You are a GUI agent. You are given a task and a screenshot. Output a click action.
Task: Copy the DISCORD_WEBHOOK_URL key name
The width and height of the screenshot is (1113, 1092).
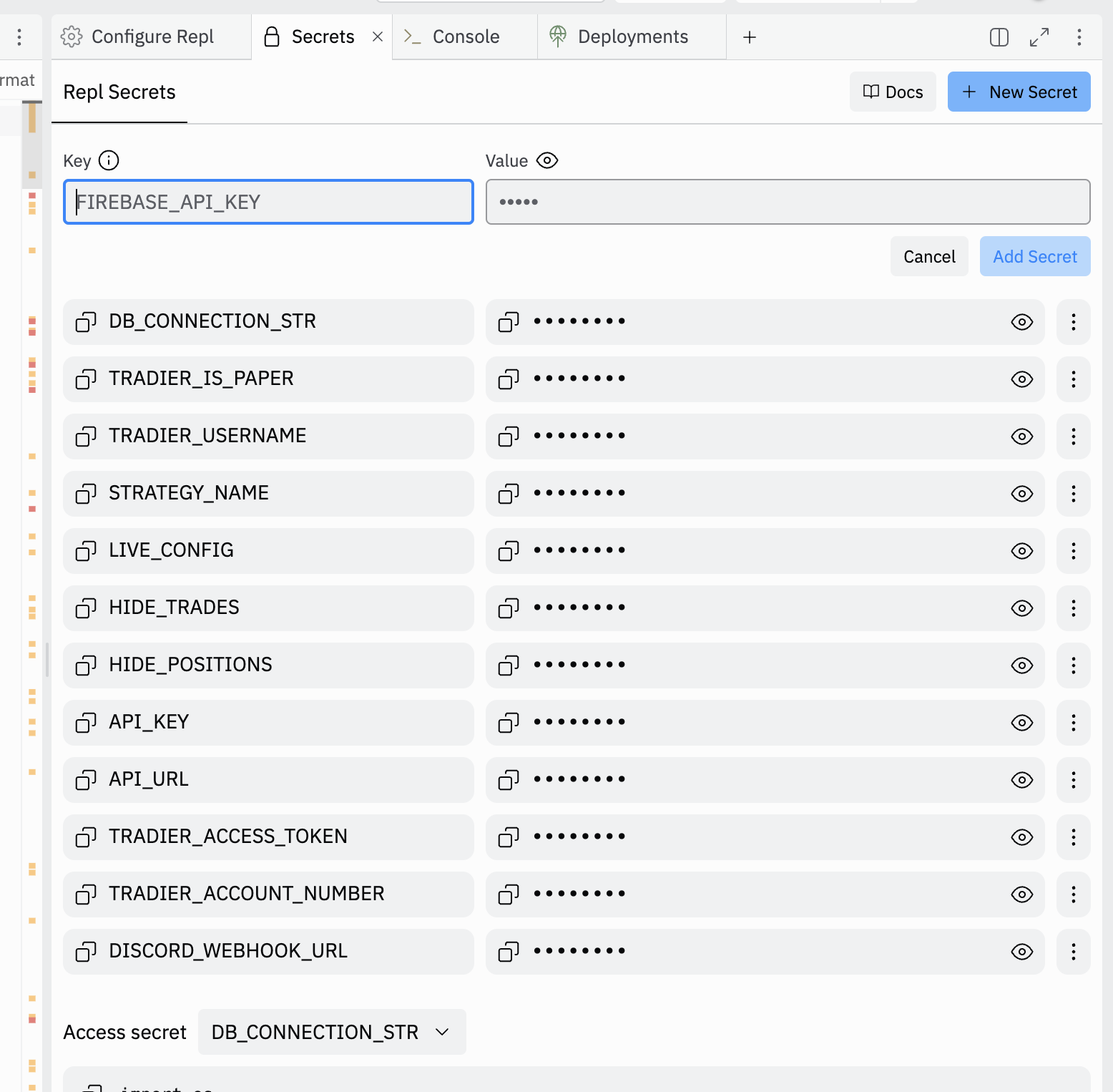tap(86, 952)
